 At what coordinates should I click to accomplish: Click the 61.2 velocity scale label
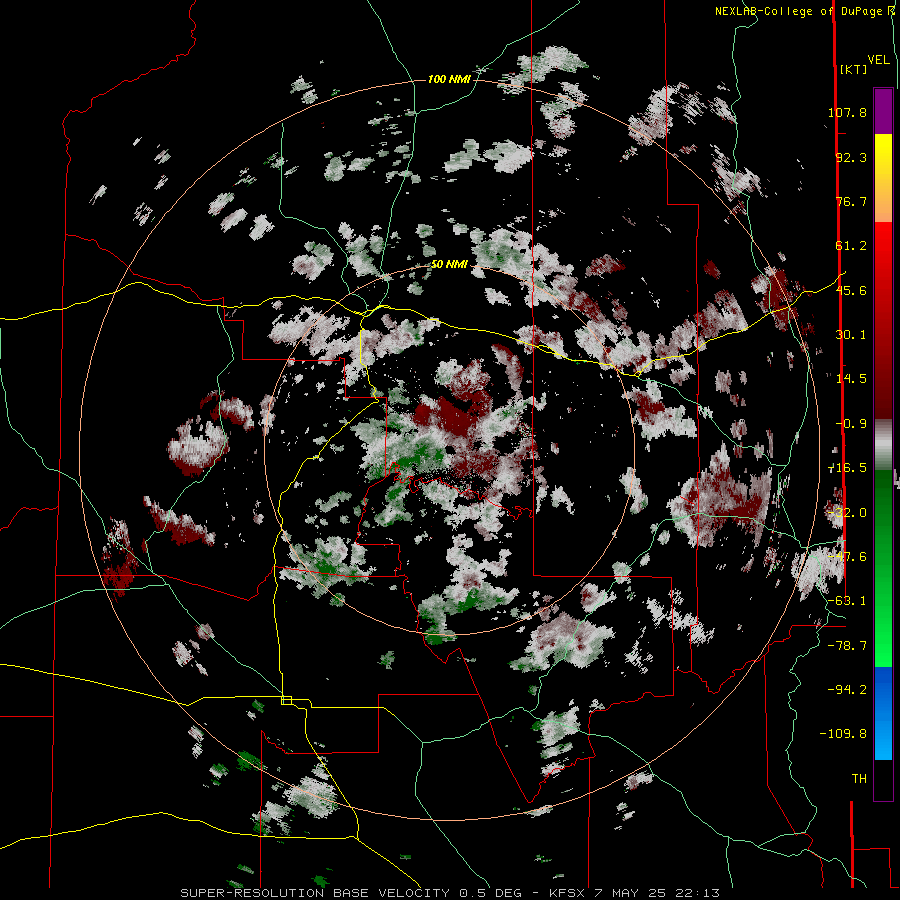tap(851, 246)
